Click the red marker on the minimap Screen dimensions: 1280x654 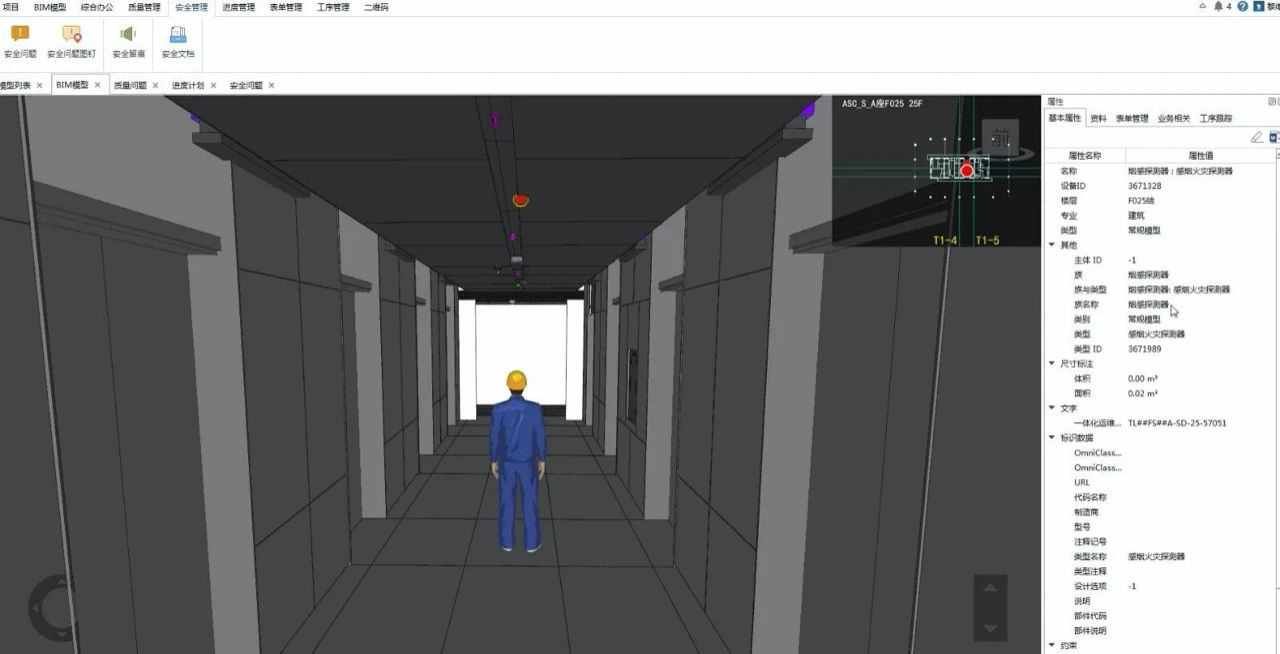967,171
